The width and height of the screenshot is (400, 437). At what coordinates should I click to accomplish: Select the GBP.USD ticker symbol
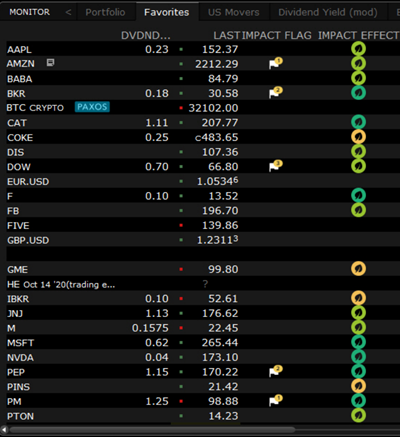click(28, 240)
